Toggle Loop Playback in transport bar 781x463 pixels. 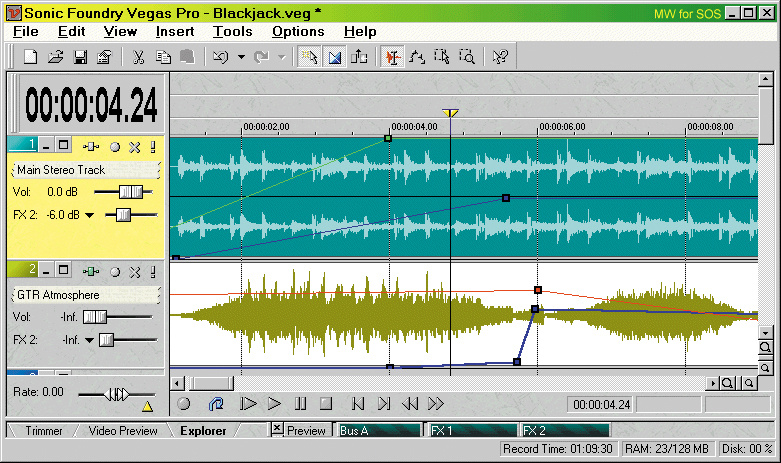215,404
